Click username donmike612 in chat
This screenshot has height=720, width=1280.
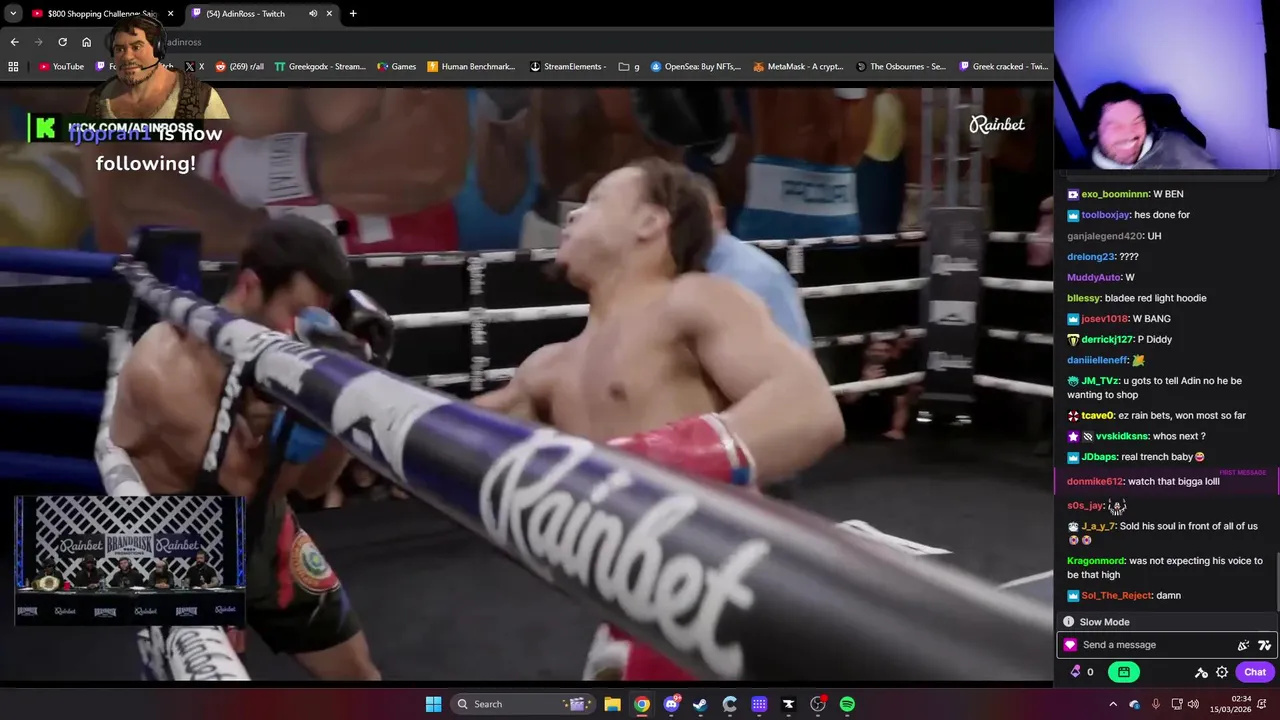pyautogui.click(x=1095, y=481)
